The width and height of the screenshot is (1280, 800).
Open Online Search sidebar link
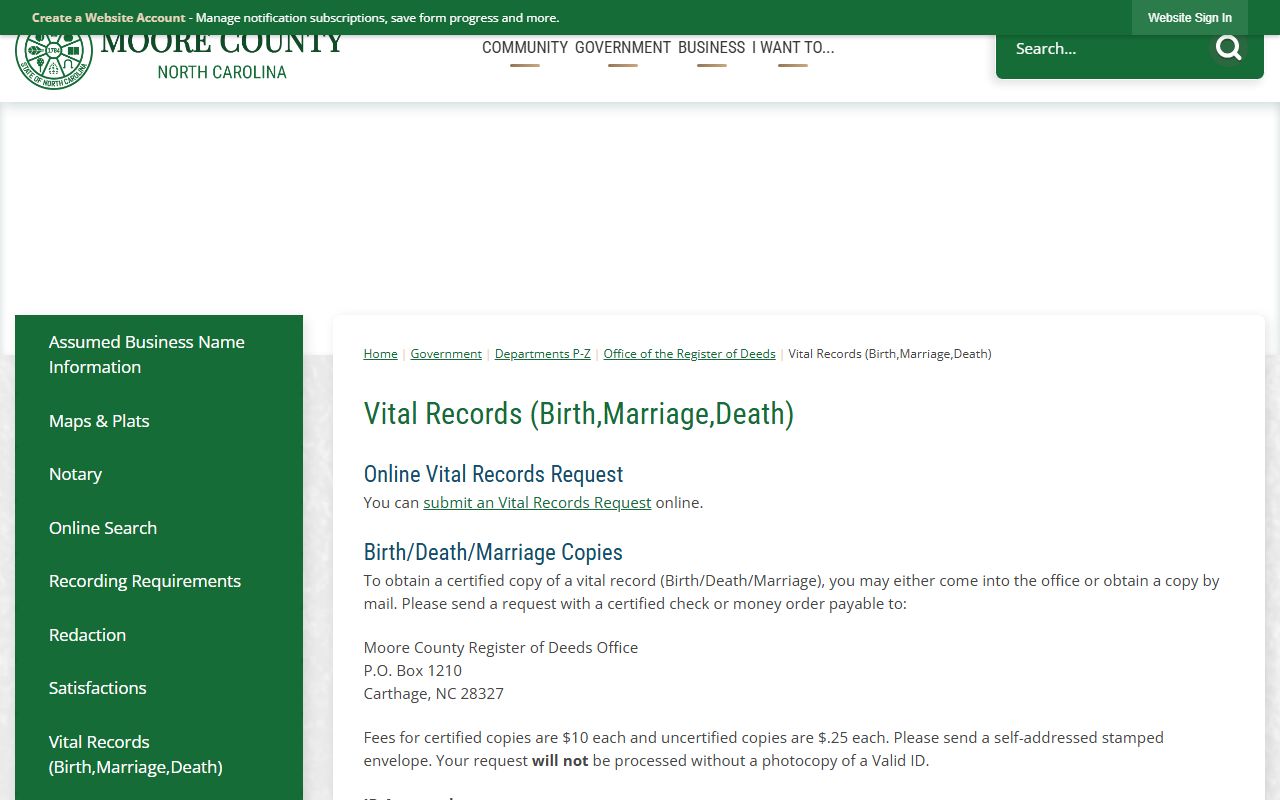click(x=159, y=528)
